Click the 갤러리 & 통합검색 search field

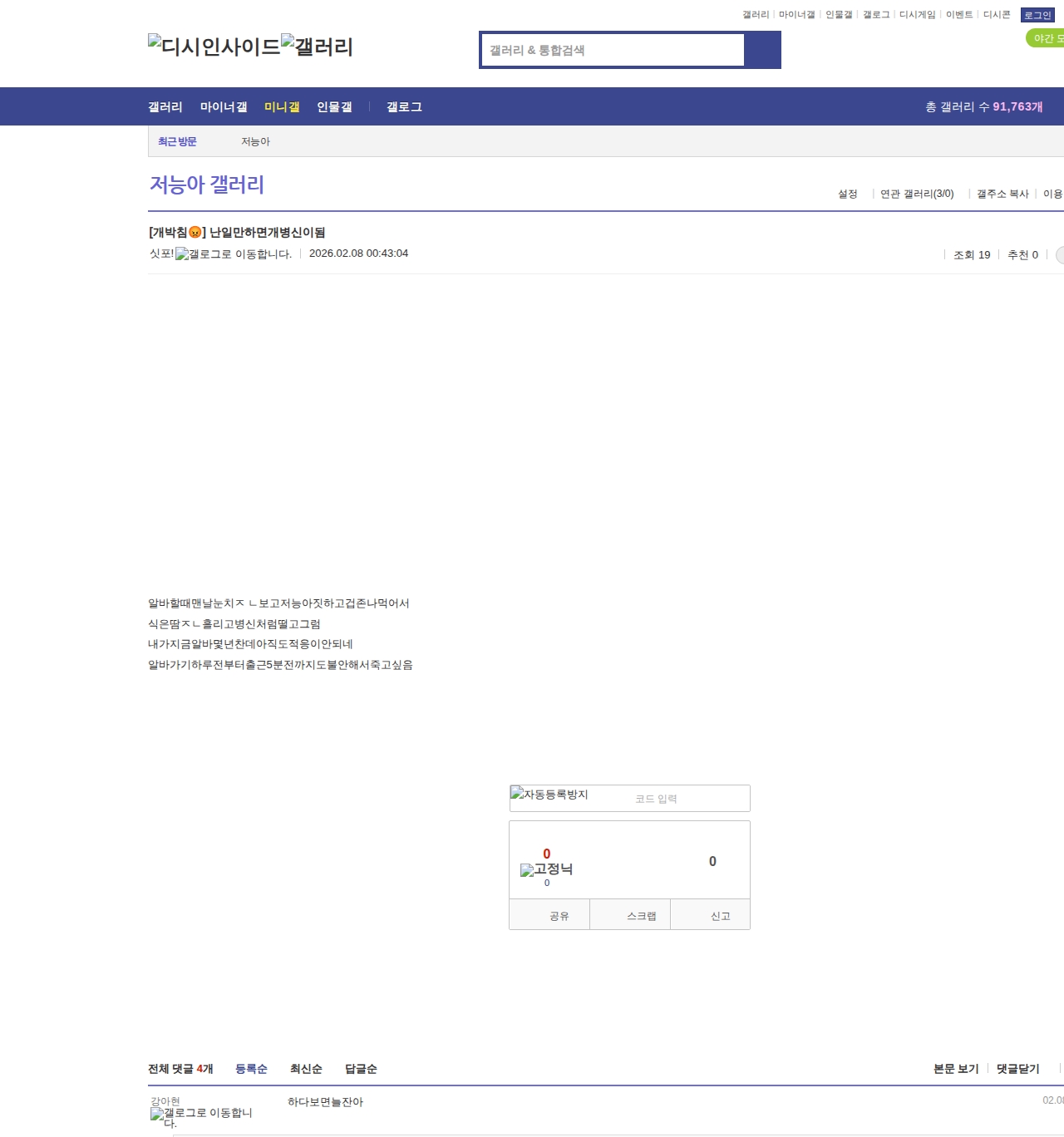click(x=613, y=50)
